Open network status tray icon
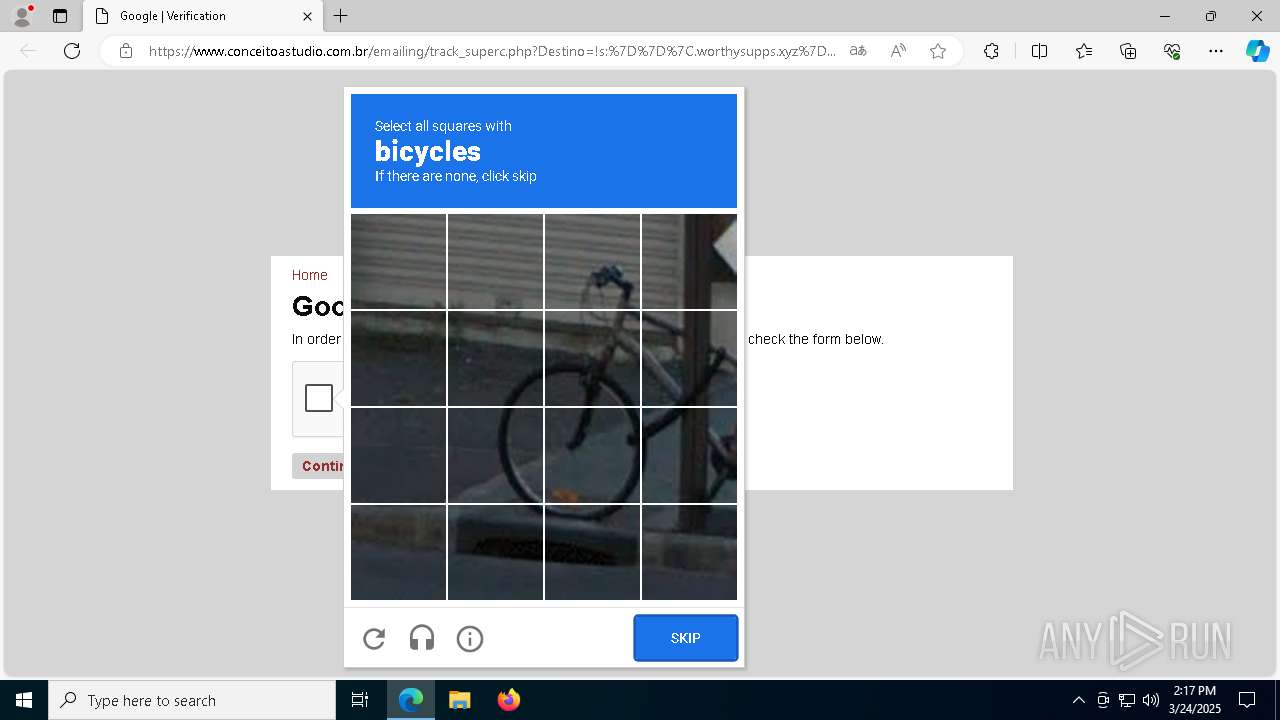The image size is (1280, 720). coord(1127,700)
